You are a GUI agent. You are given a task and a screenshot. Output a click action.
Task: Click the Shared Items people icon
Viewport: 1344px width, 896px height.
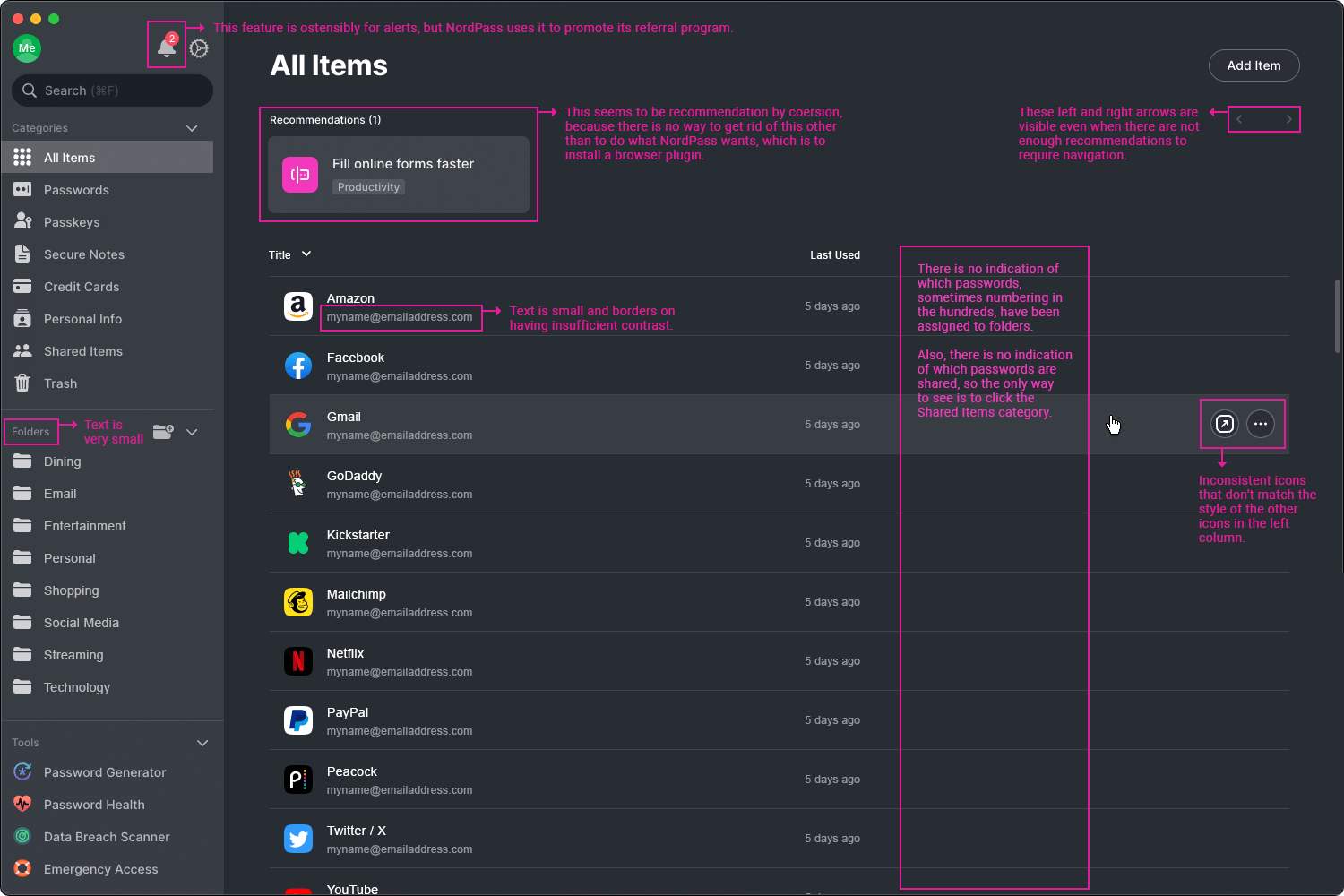[x=23, y=351]
